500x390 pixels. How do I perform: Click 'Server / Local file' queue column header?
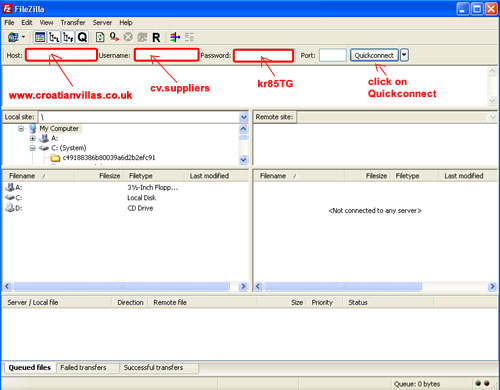pyautogui.click(x=57, y=302)
